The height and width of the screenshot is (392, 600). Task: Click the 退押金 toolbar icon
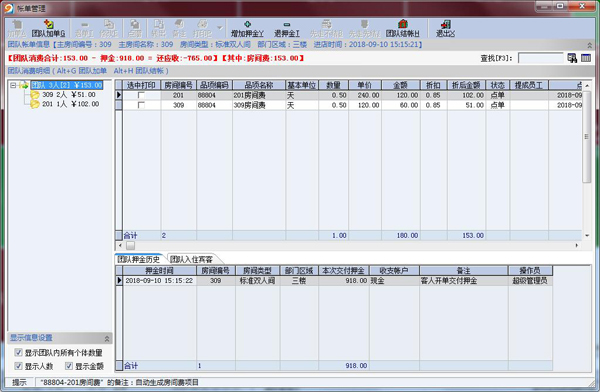[x=287, y=24]
